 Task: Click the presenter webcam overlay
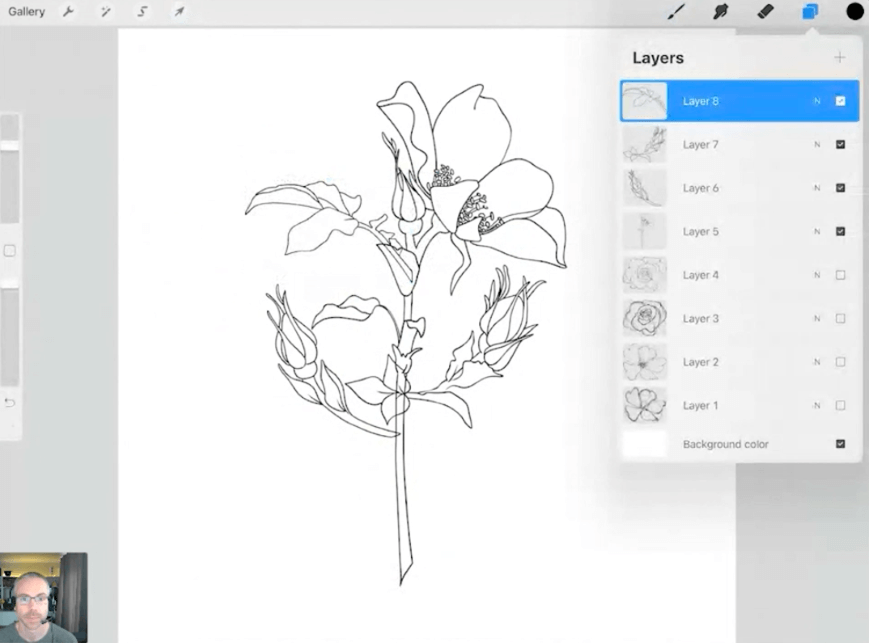click(x=44, y=598)
